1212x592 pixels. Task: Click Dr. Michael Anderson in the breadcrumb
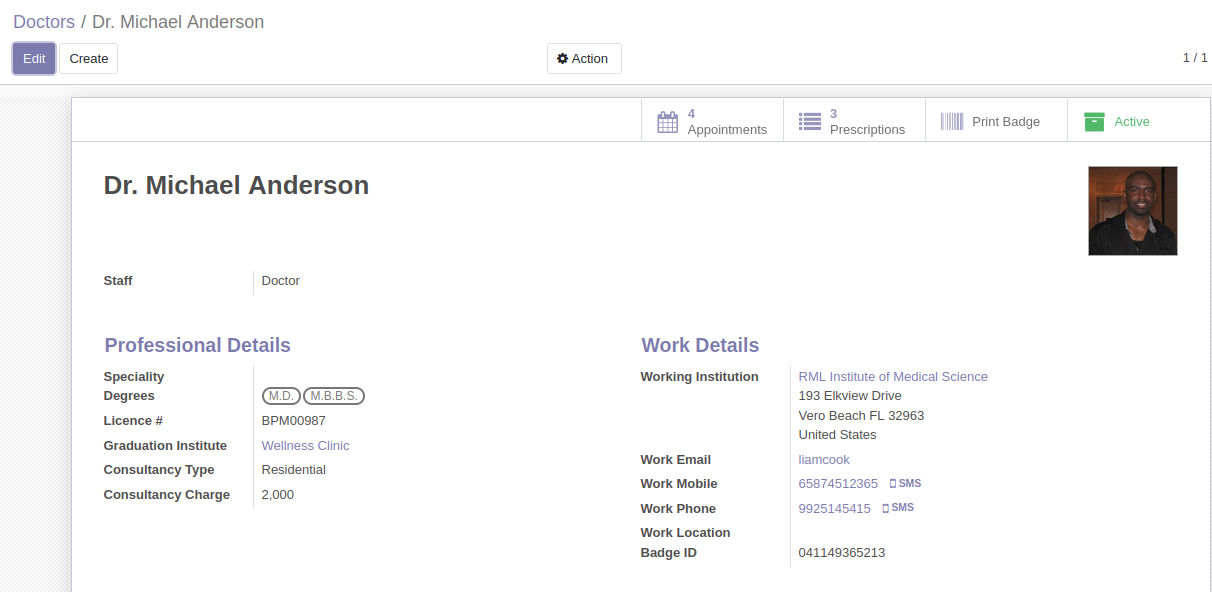[178, 21]
